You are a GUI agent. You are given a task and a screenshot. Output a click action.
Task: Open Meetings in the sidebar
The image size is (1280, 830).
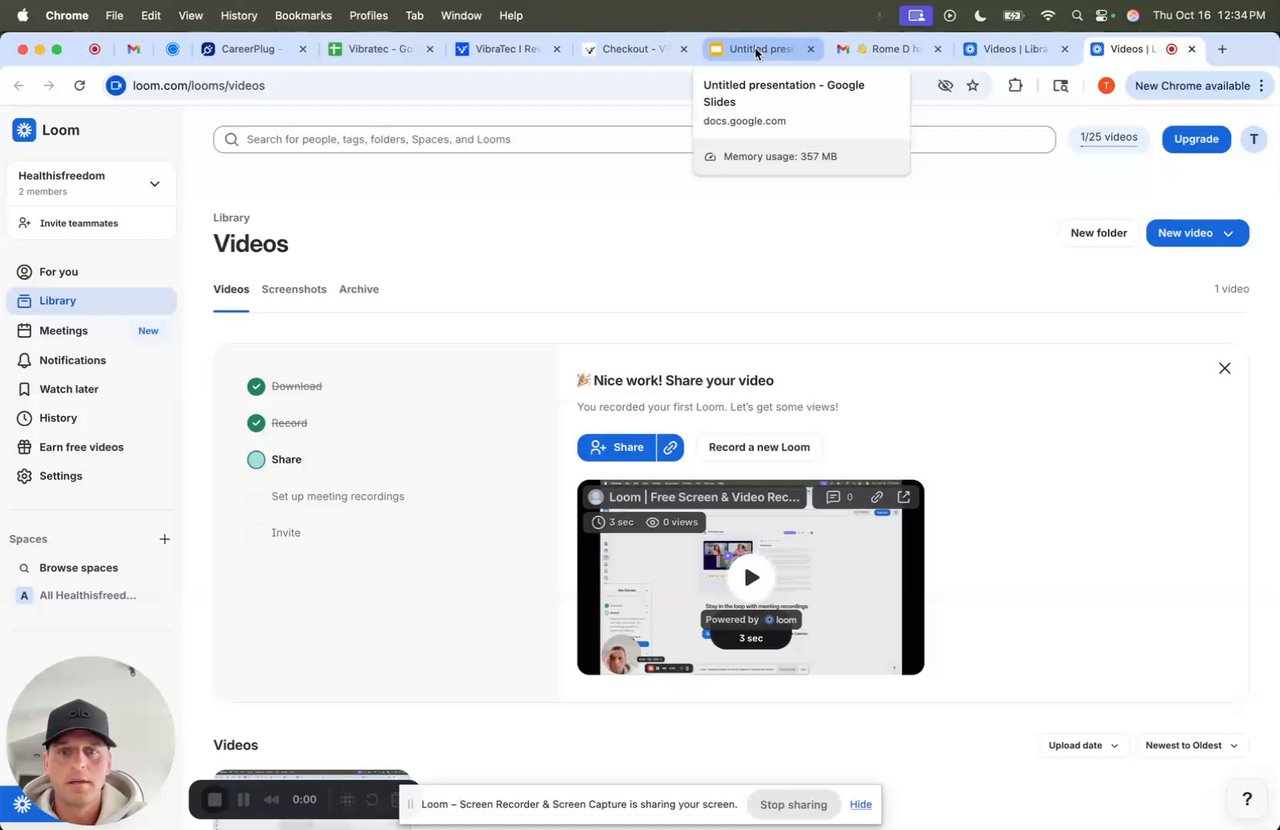click(x=92, y=331)
